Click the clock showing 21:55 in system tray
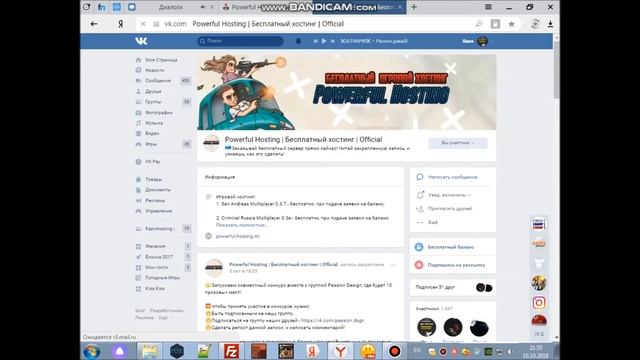This screenshot has width=640, height=360. coord(536,348)
